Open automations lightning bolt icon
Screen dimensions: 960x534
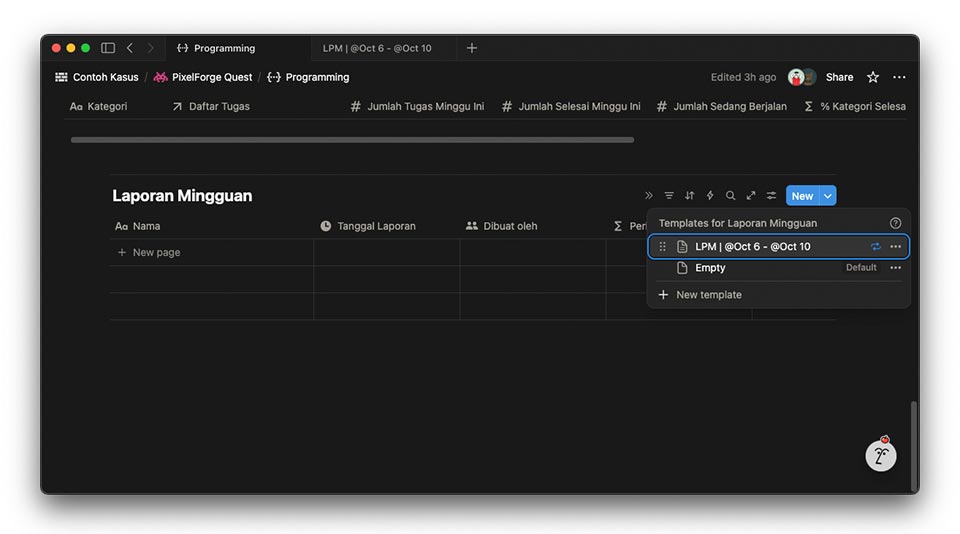click(710, 196)
